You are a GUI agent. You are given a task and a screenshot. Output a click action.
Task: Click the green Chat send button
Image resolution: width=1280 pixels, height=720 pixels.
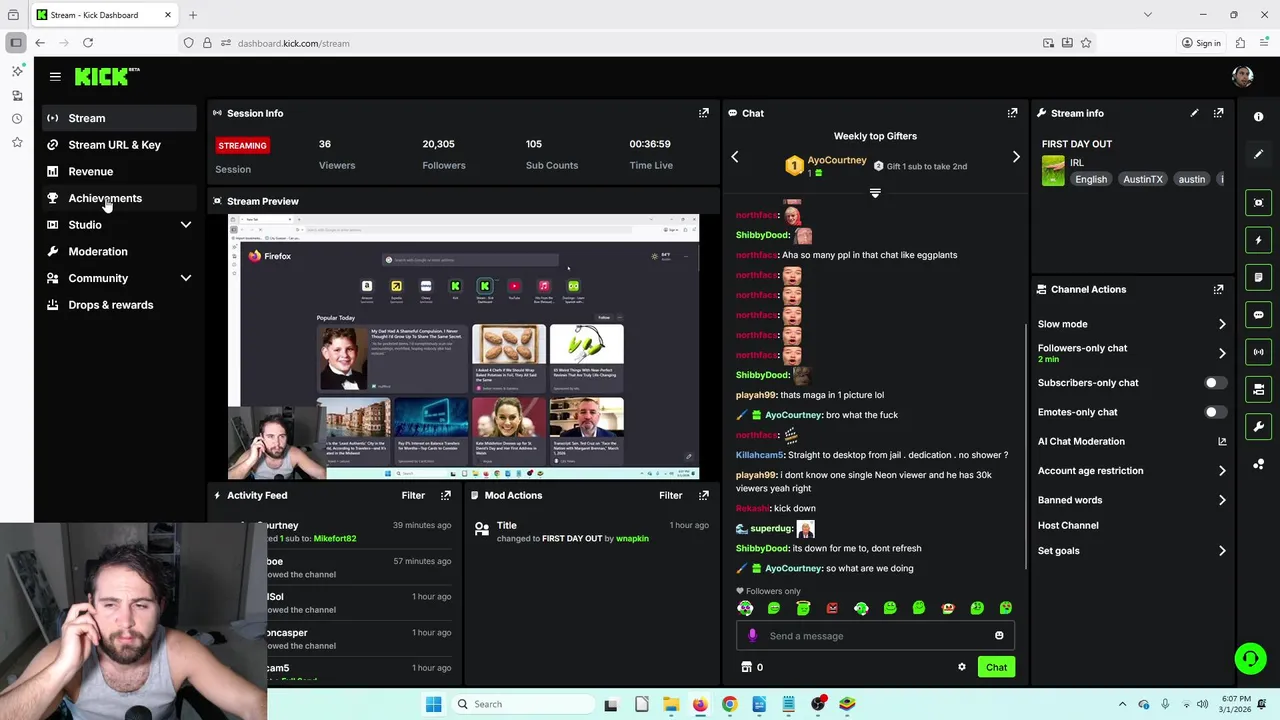(996, 667)
